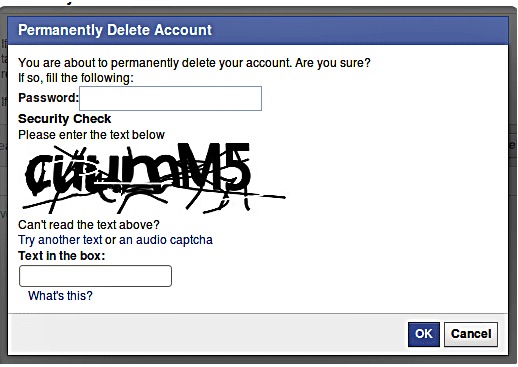This screenshot has height=367, width=518.
Task: Click the scribbled lines beneath captcha letters
Action: 150,202
